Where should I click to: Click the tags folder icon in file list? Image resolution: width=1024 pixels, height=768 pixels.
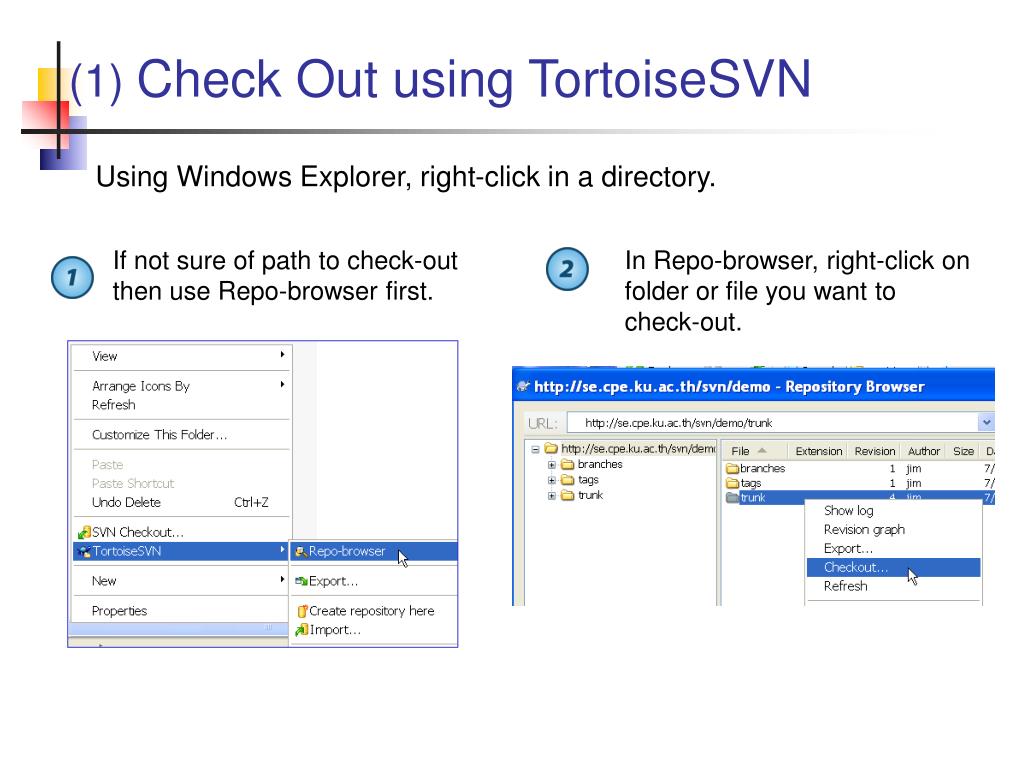pyautogui.click(x=732, y=483)
